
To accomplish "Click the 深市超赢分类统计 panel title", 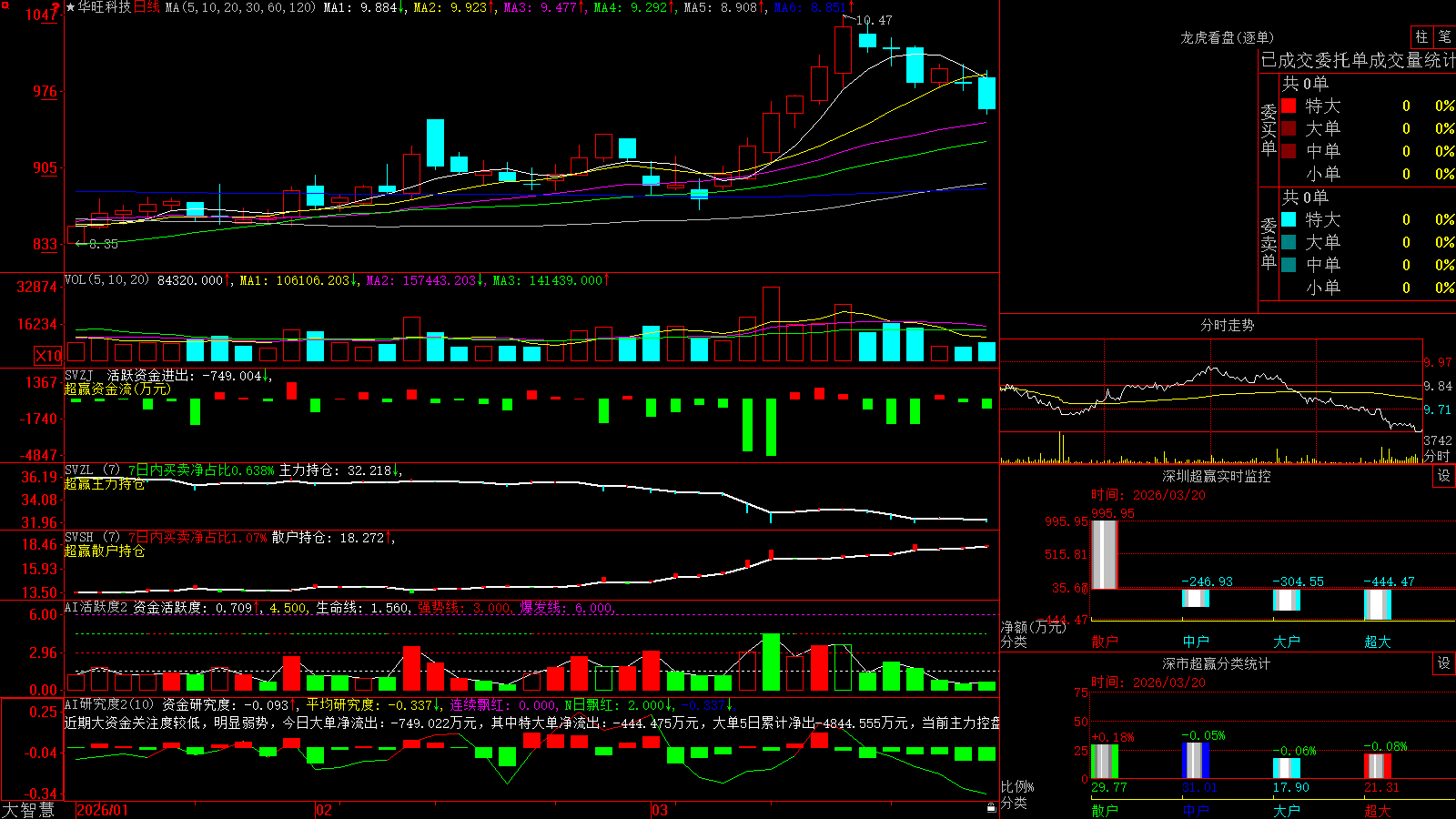I will pos(1216,663).
